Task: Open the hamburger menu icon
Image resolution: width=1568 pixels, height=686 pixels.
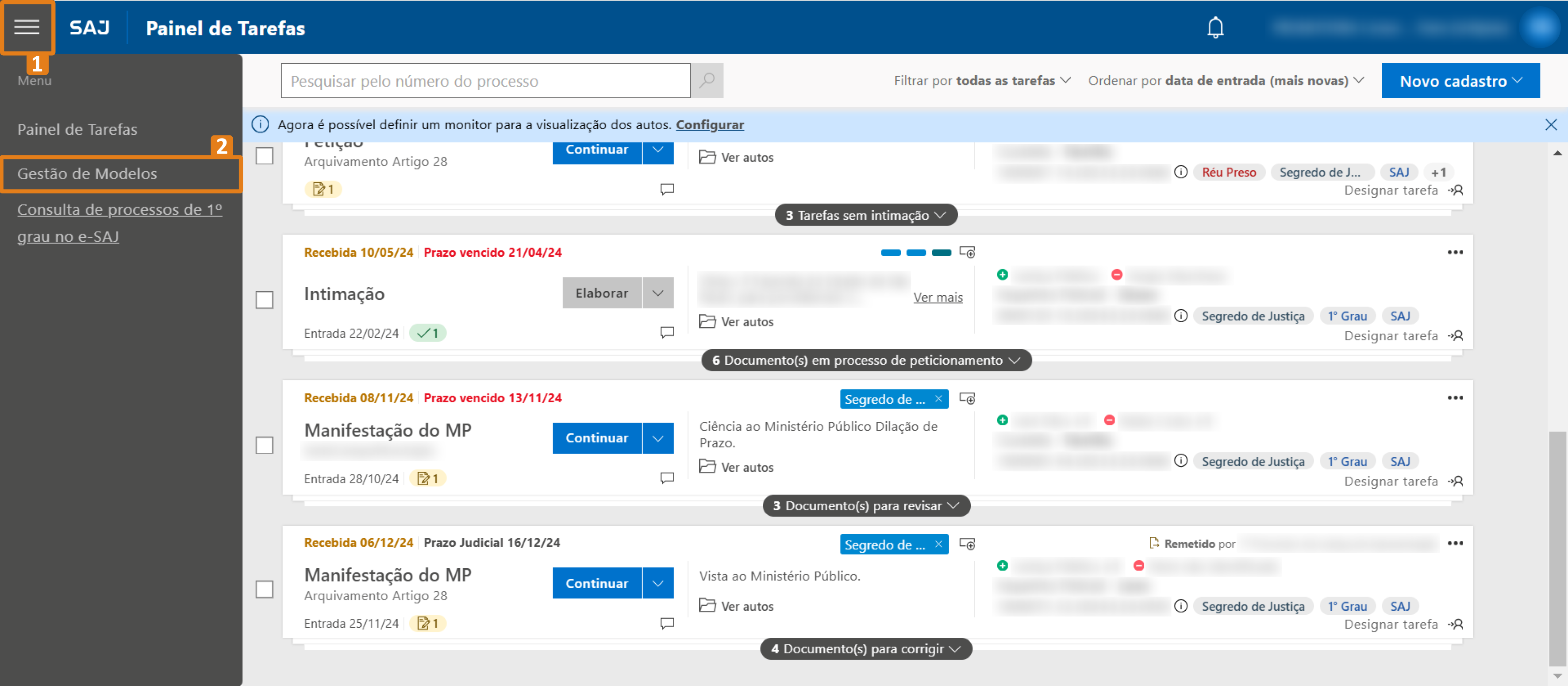Action: coord(27,27)
